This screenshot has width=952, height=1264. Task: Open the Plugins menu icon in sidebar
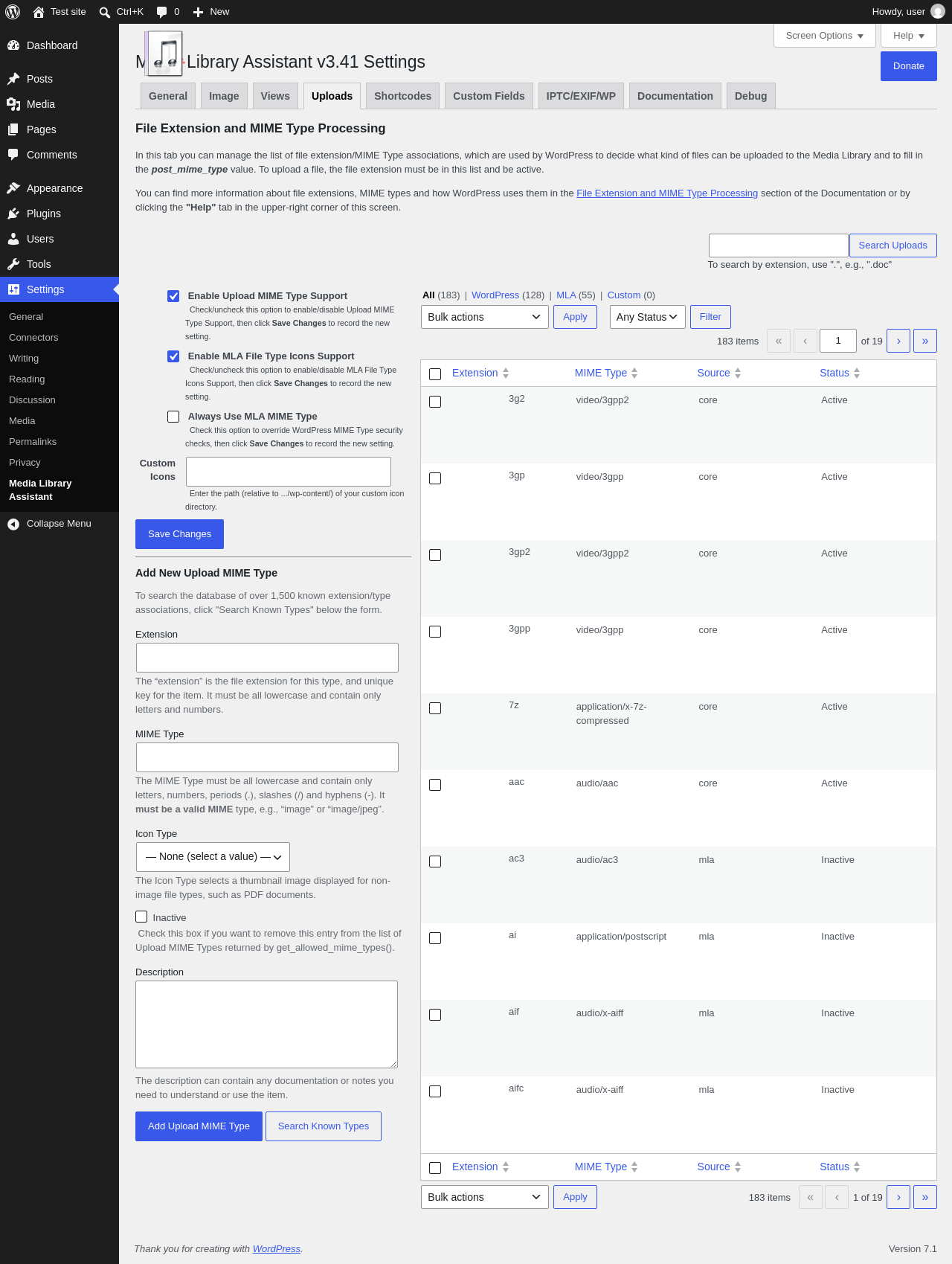click(x=13, y=214)
